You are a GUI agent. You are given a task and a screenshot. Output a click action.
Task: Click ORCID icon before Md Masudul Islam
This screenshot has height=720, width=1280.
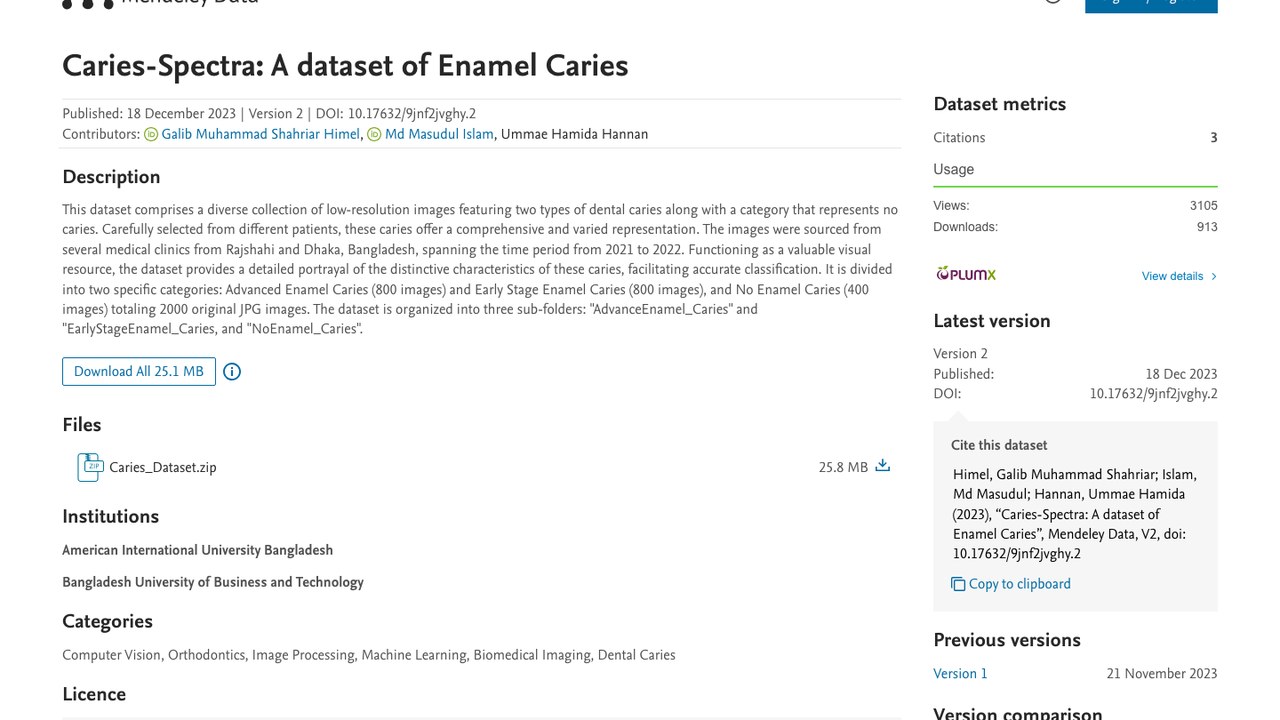374,134
